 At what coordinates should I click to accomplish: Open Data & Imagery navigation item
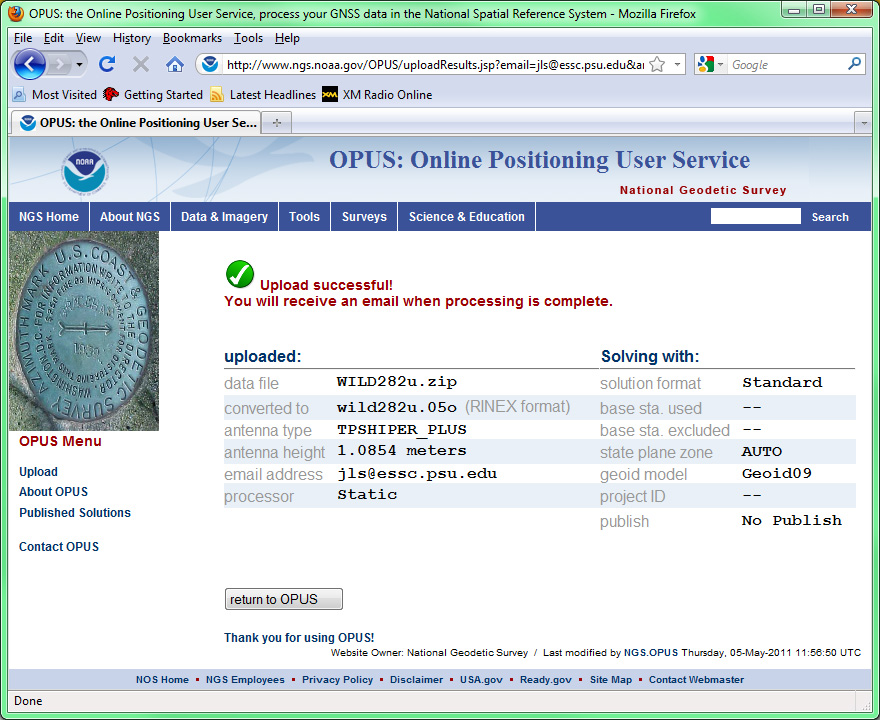[x=224, y=217]
